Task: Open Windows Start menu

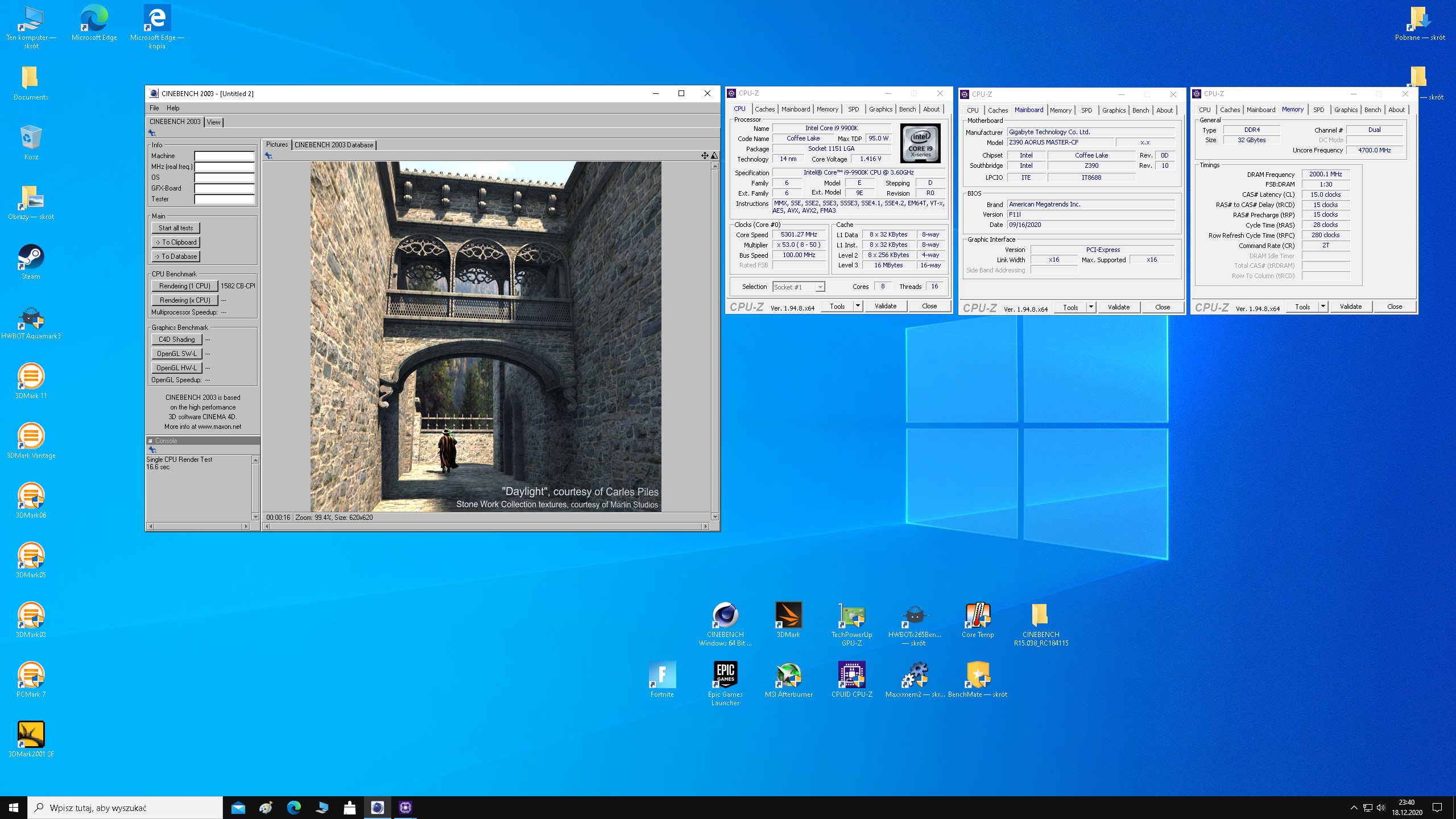Action: (x=14, y=808)
